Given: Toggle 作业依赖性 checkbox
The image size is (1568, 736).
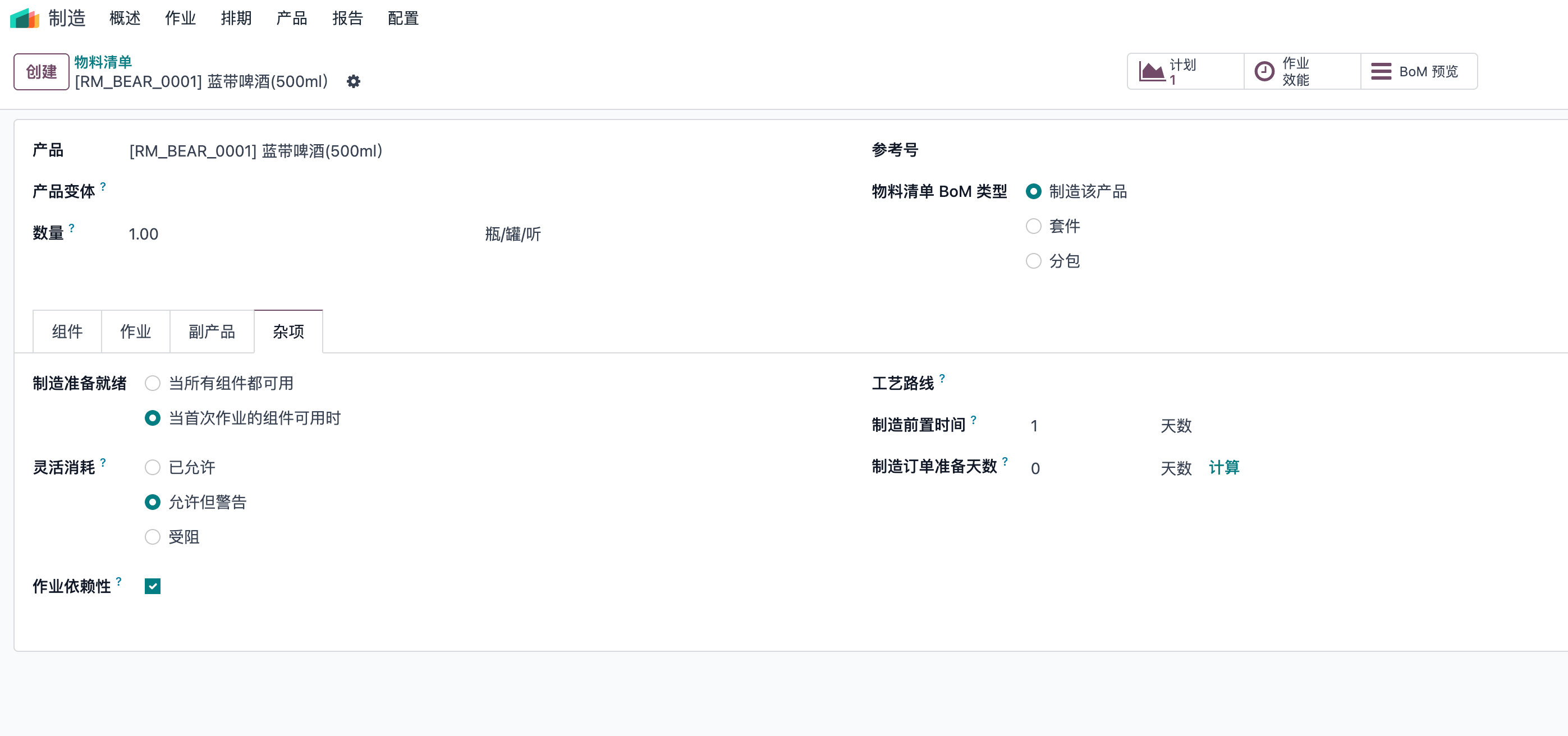Looking at the screenshot, I should pyautogui.click(x=153, y=586).
